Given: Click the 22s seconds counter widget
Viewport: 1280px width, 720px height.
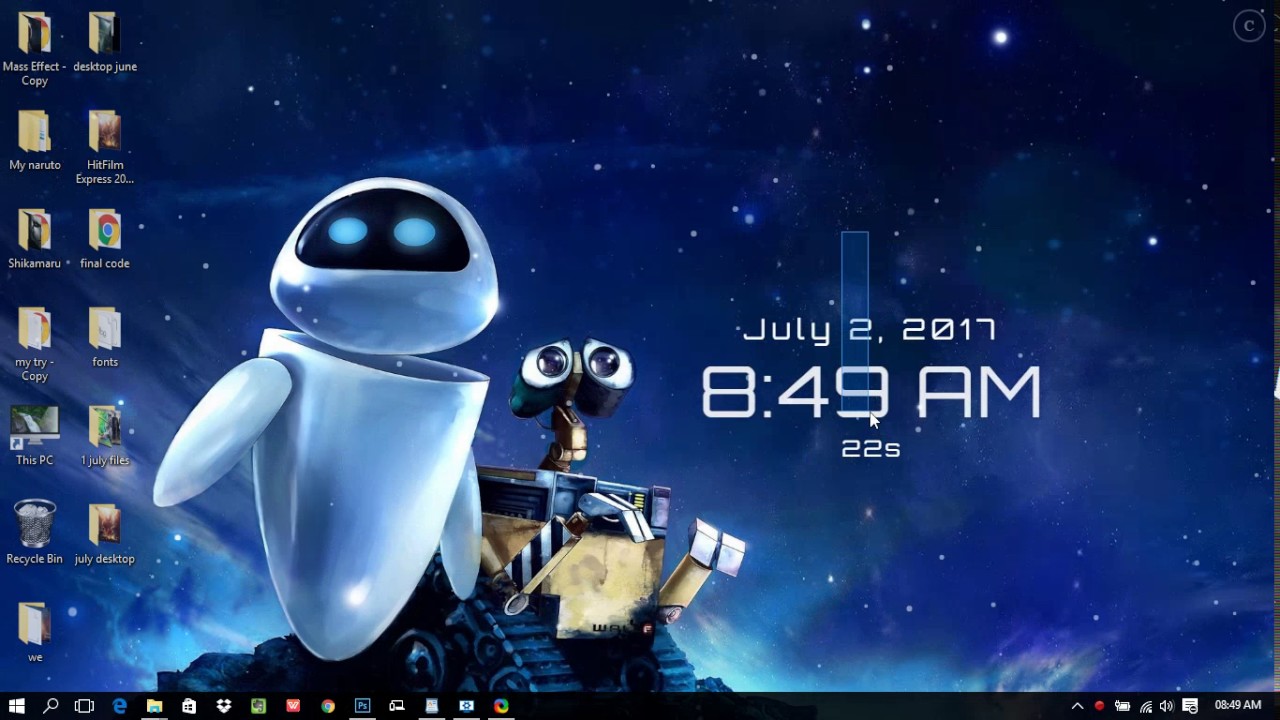Looking at the screenshot, I should (871, 449).
